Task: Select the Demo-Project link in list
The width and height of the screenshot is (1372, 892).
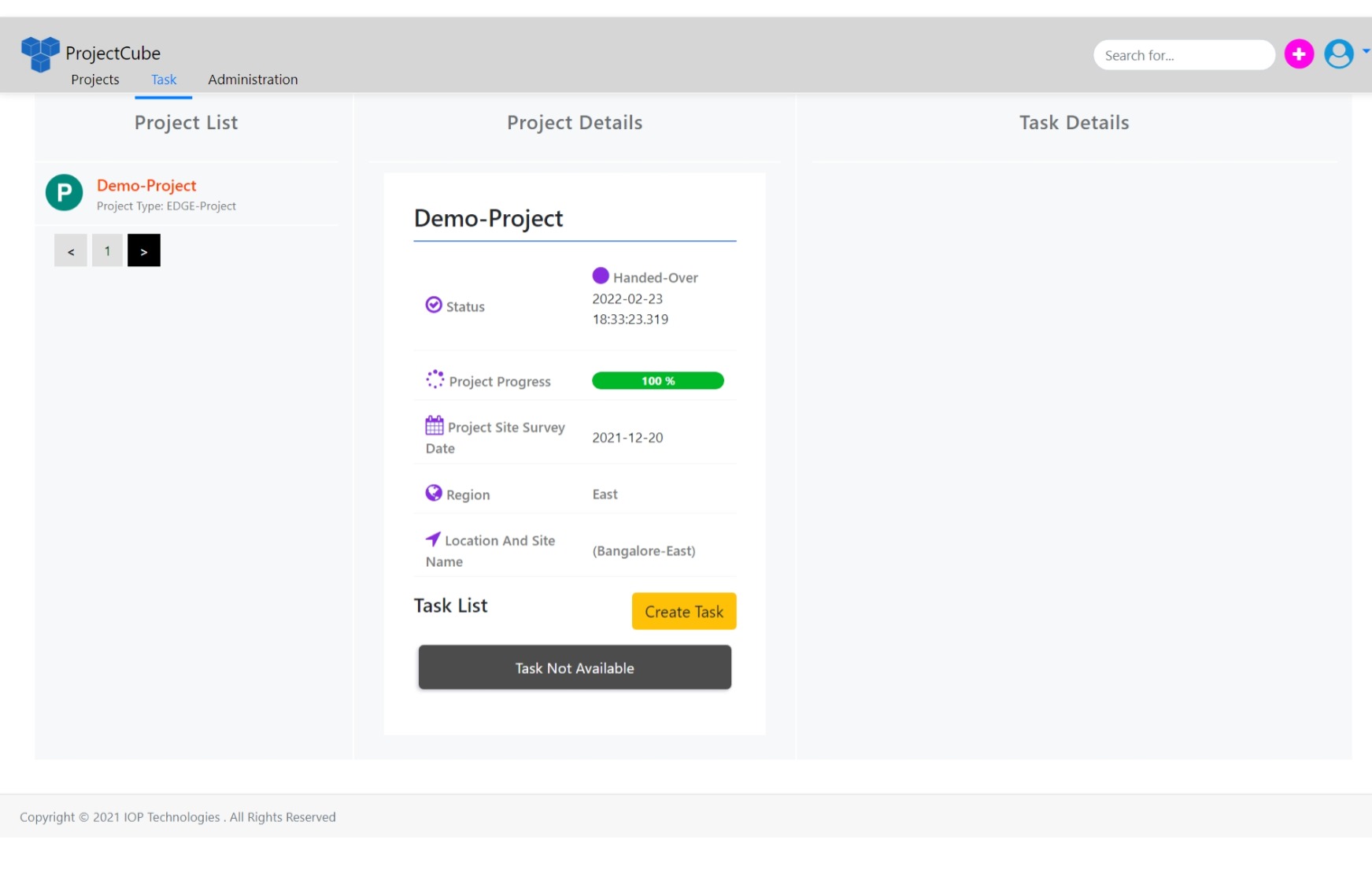Action: pos(146,186)
